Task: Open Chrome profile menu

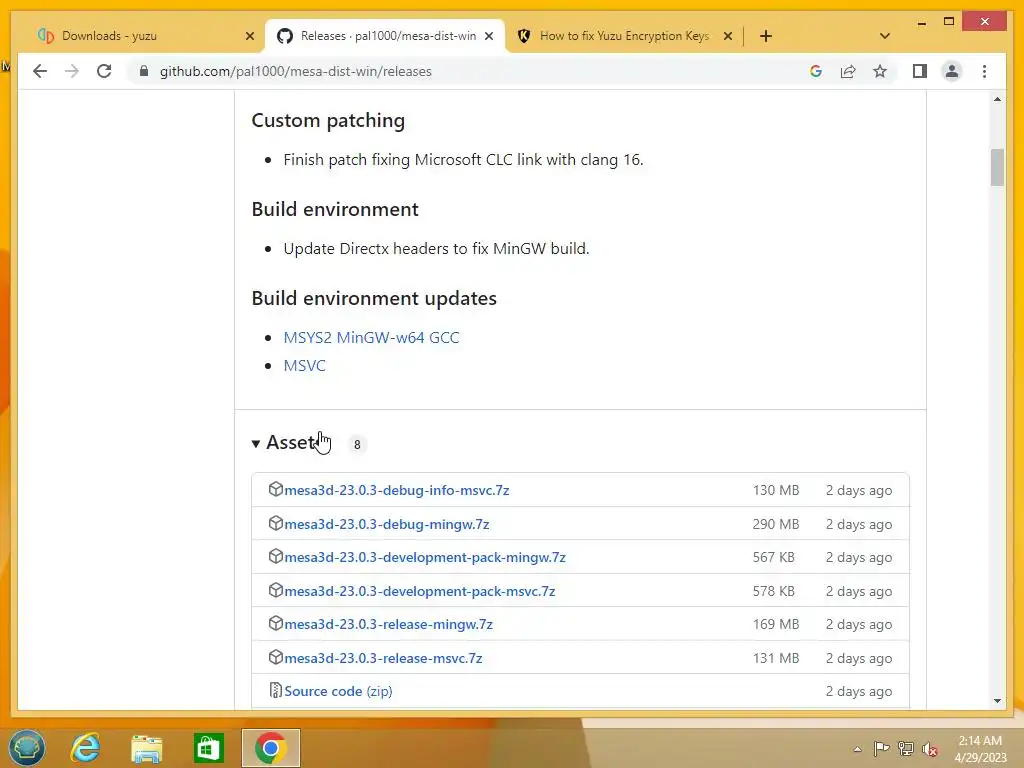Action: coord(952,71)
